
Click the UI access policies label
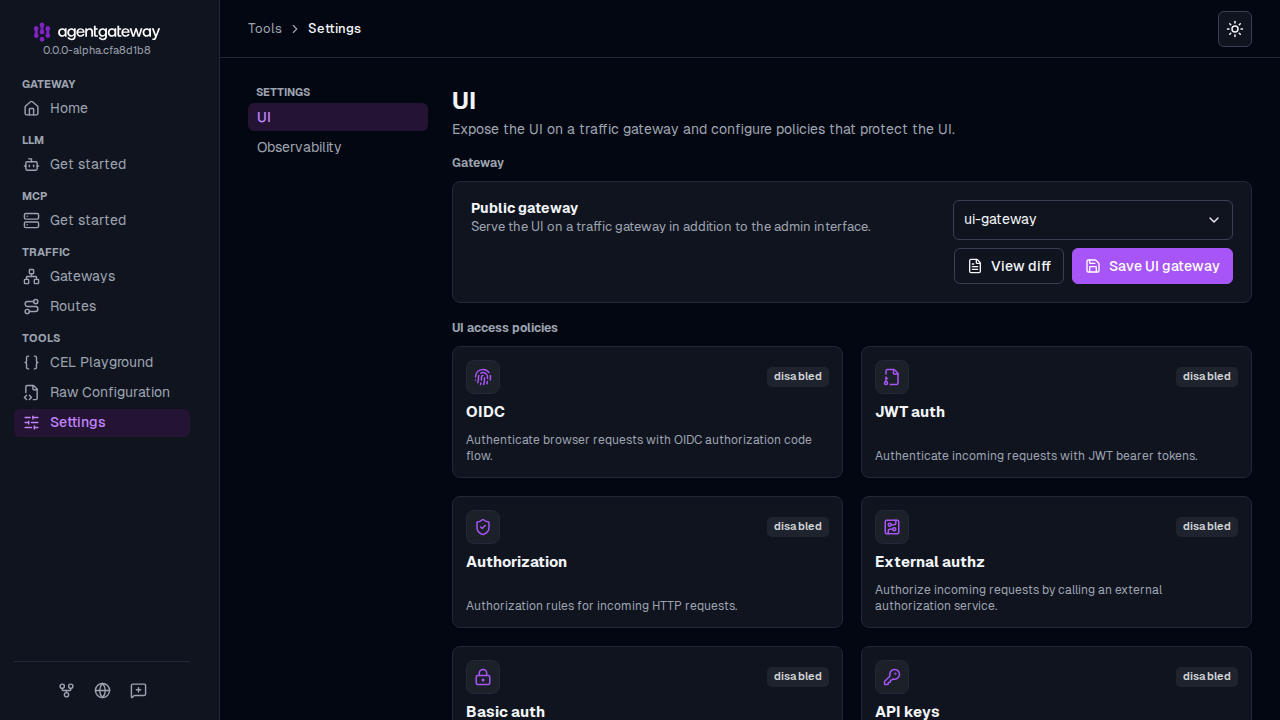tap(505, 327)
